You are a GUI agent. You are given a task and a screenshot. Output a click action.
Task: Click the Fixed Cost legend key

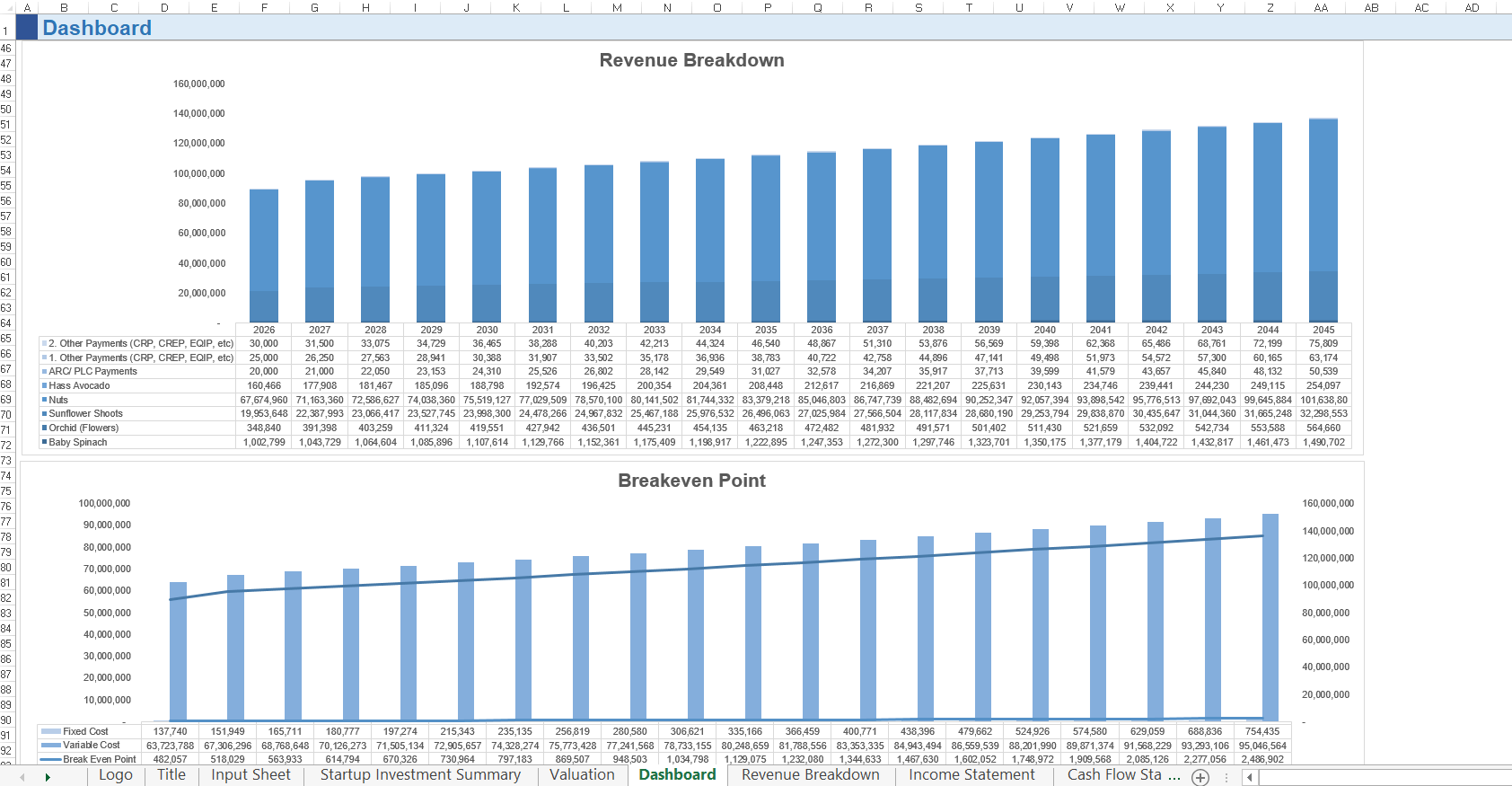pos(51,731)
